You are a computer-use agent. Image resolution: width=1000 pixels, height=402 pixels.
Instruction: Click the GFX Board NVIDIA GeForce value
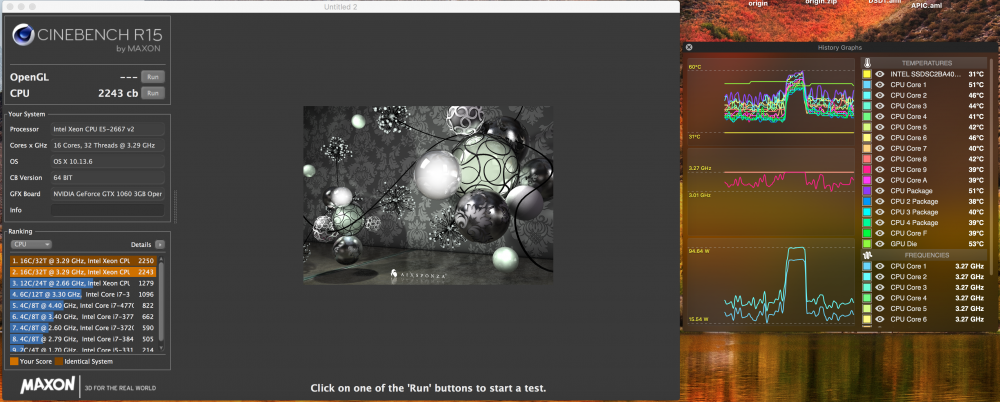107,194
